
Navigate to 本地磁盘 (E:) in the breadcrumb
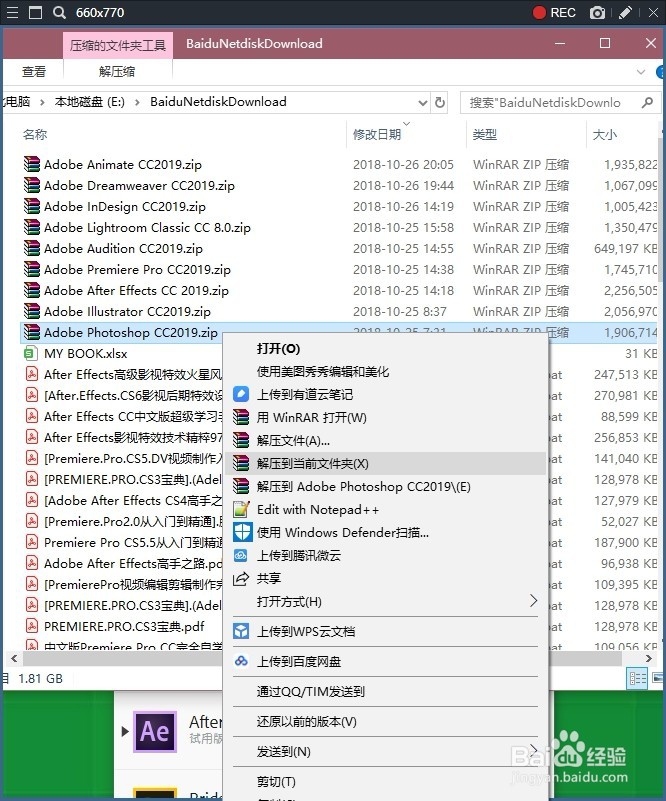[89, 102]
